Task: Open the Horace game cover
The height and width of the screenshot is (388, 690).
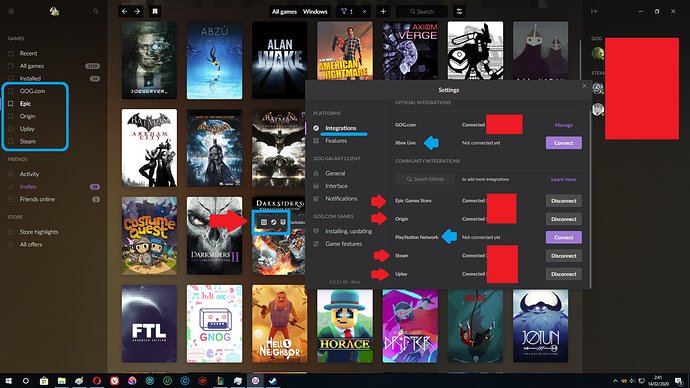Action: pyautogui.click(x=345, y=326)
